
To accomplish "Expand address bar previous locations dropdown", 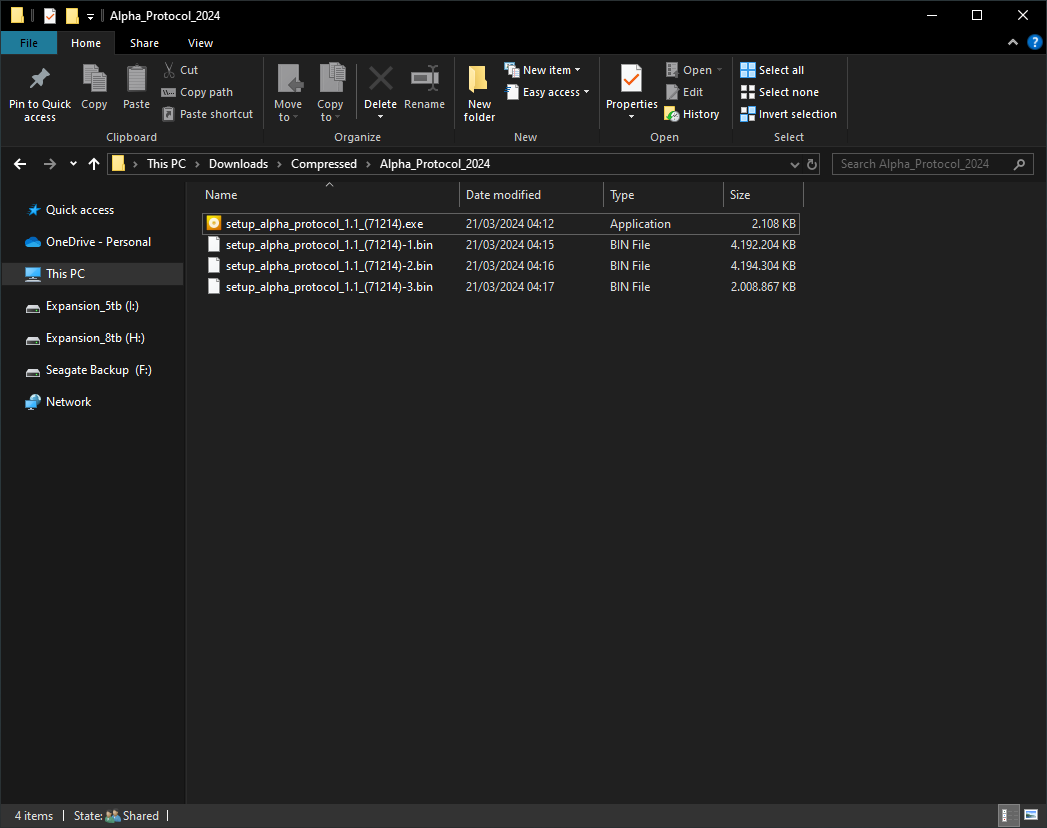I will click(795, 164).
